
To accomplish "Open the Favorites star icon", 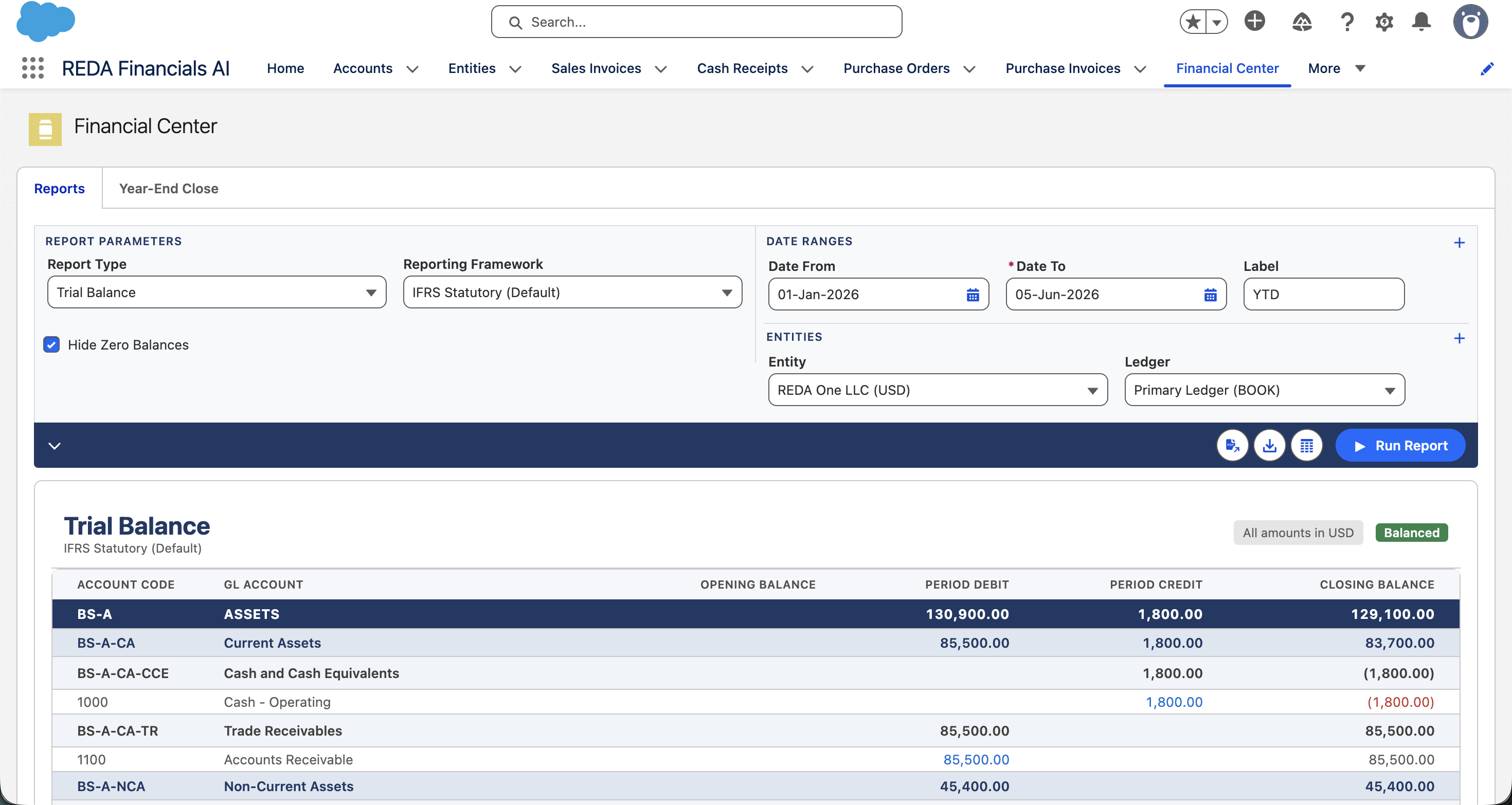I will tap(1193, 22).
